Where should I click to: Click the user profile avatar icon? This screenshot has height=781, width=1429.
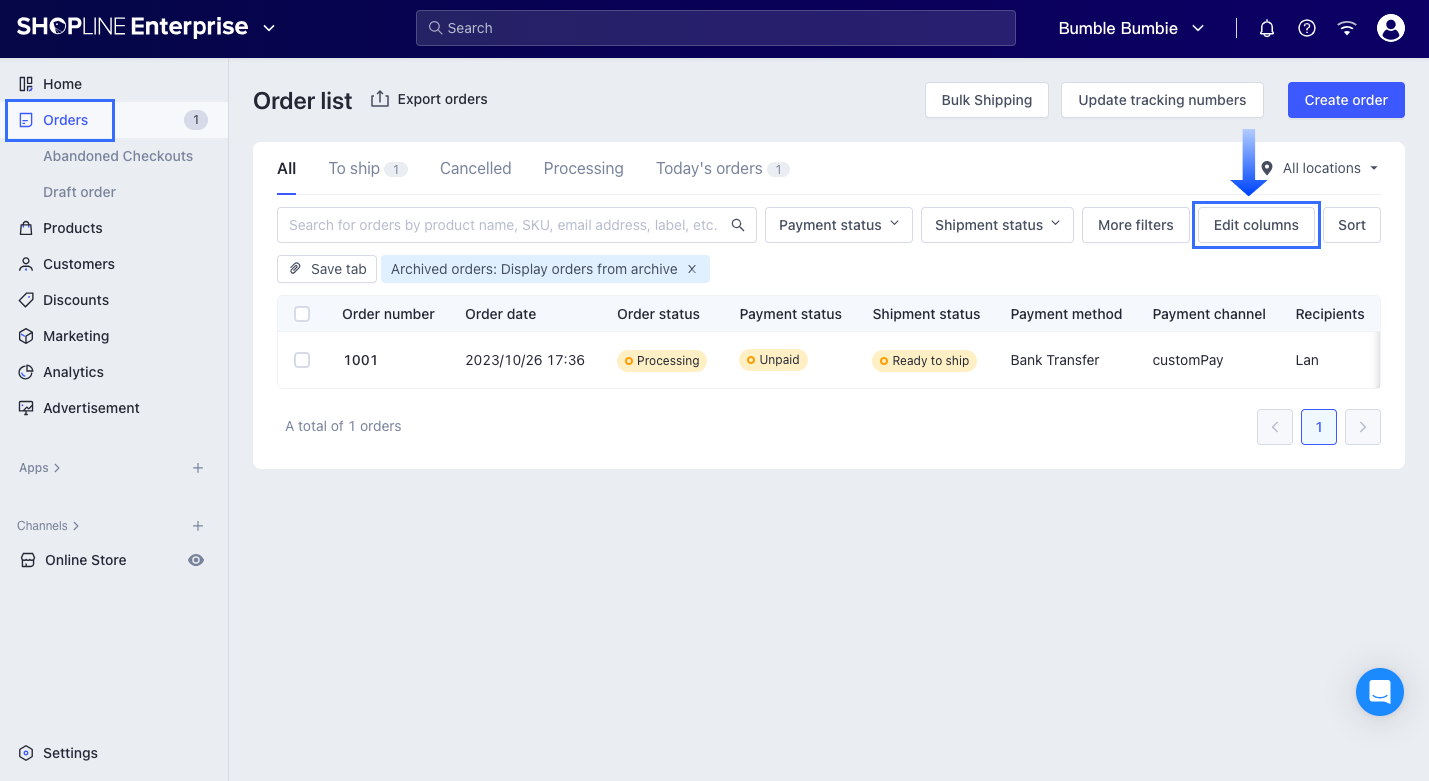pyautogui.click(x=1390, y=28)
